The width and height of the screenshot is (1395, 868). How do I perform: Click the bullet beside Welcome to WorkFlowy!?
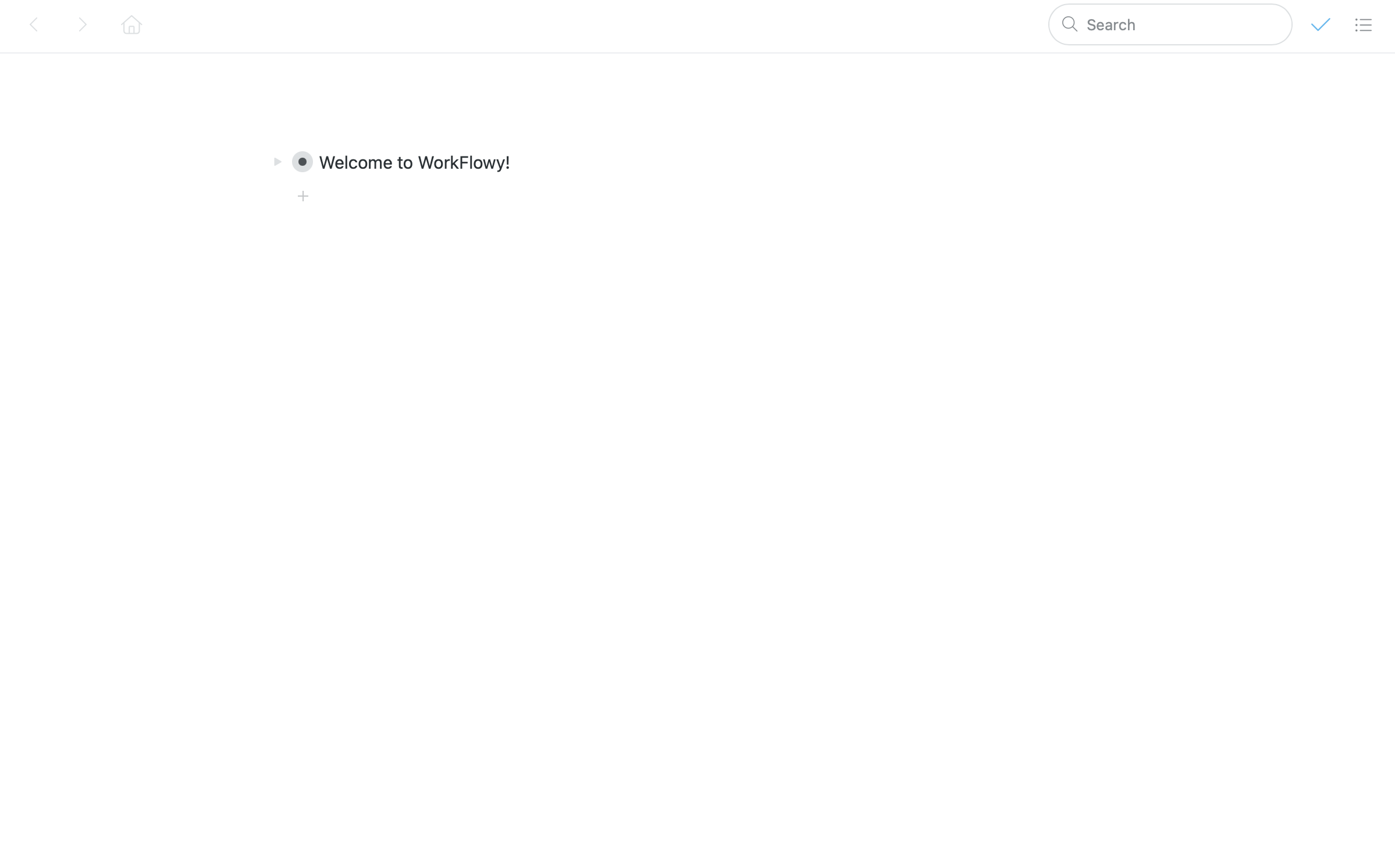pos(302,162)
